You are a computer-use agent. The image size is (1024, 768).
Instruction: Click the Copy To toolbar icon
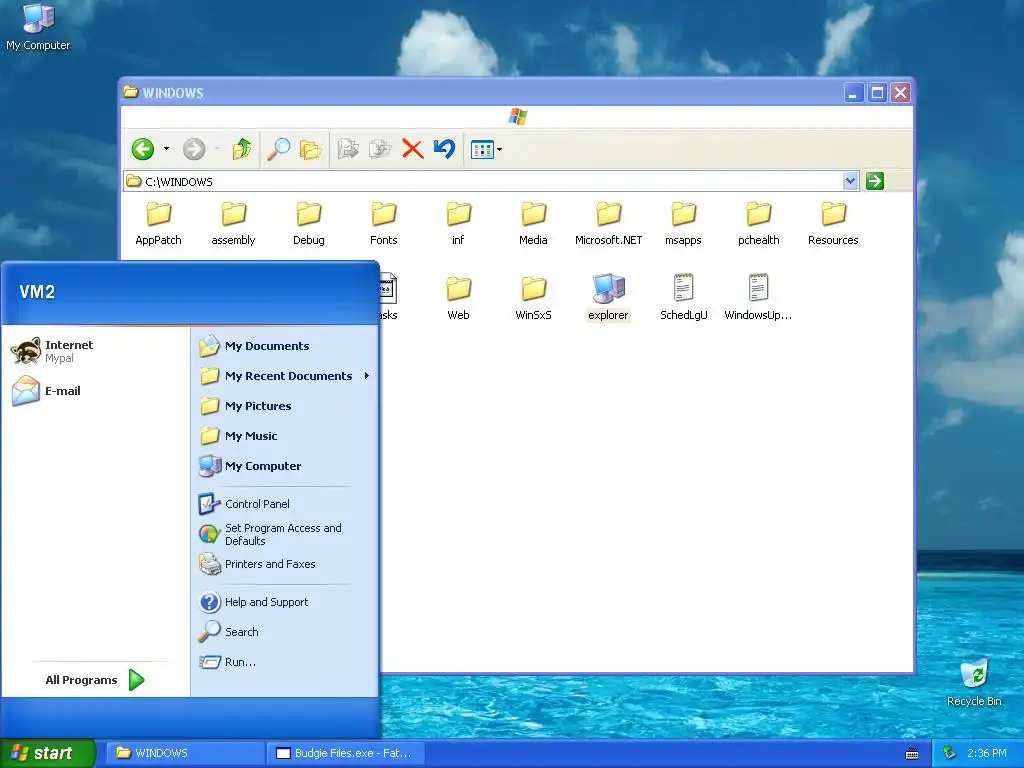click(380, 149)
